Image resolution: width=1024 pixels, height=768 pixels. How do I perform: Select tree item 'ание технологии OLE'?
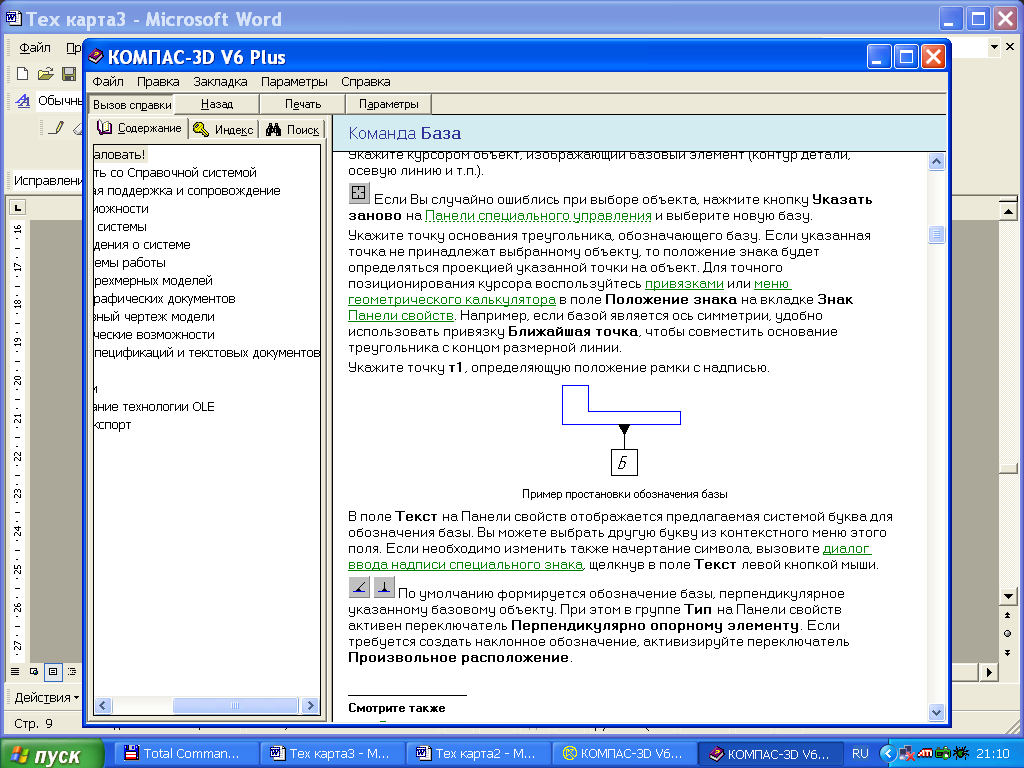point(154,407)
